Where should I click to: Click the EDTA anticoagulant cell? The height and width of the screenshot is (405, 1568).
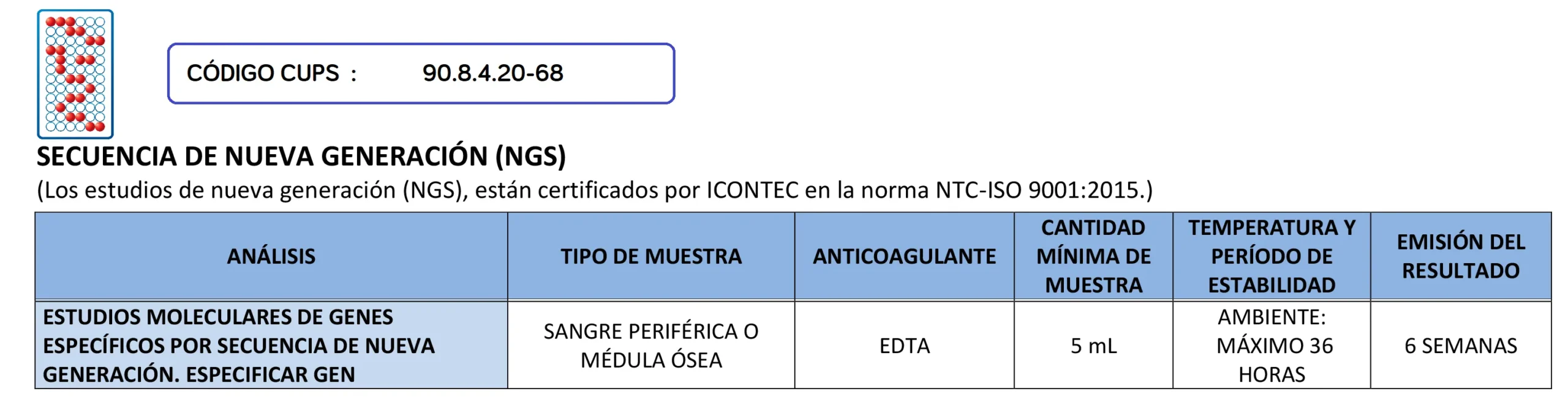pos(904,346)
